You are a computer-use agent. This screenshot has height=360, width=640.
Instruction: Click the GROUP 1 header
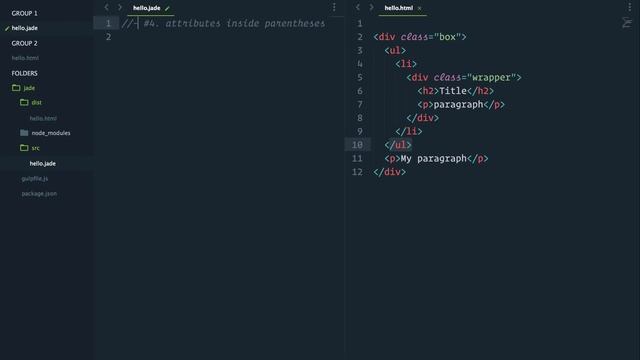coord(24,13)
